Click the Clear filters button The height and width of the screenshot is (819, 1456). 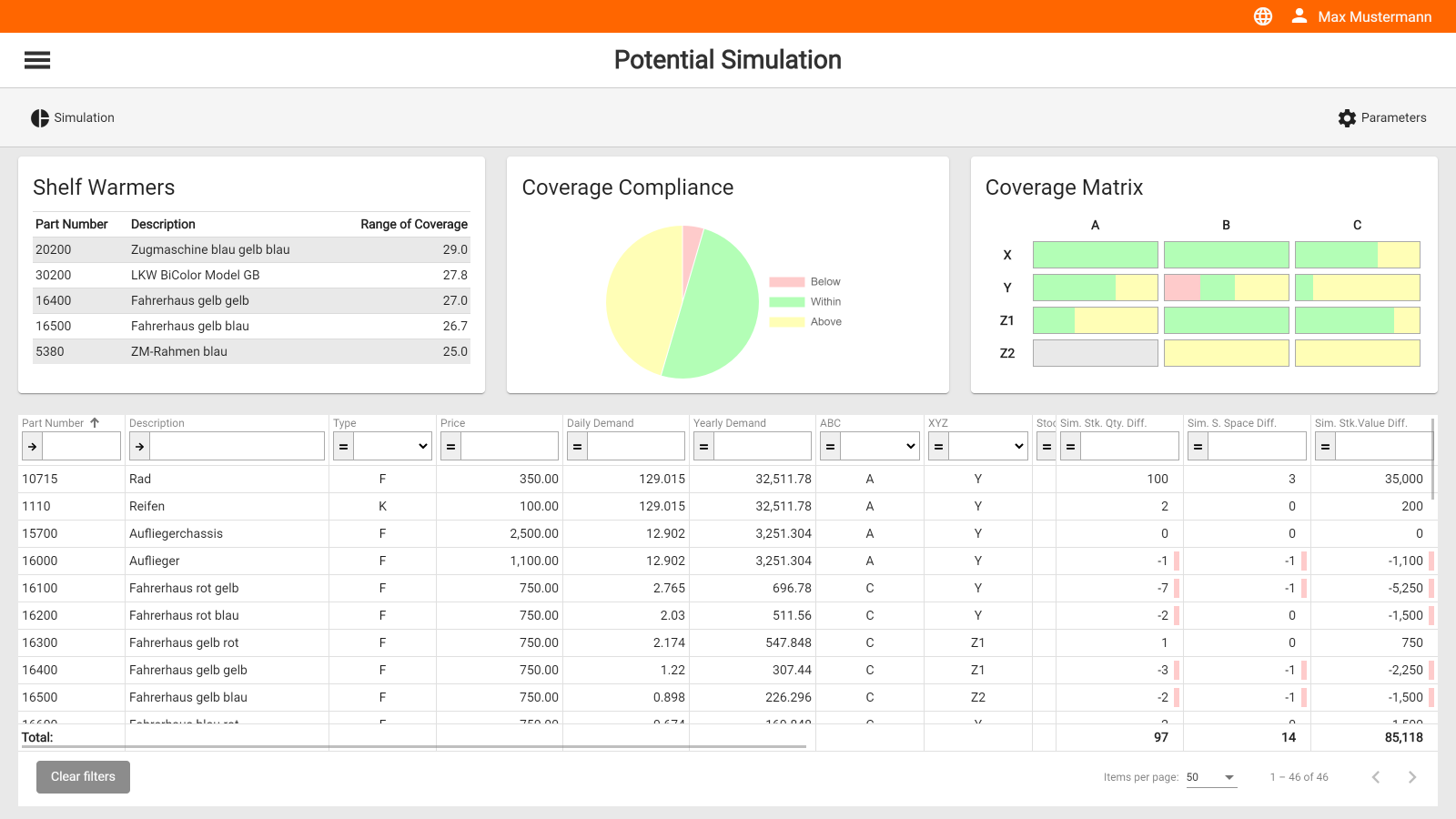click(x=83, y=777)
